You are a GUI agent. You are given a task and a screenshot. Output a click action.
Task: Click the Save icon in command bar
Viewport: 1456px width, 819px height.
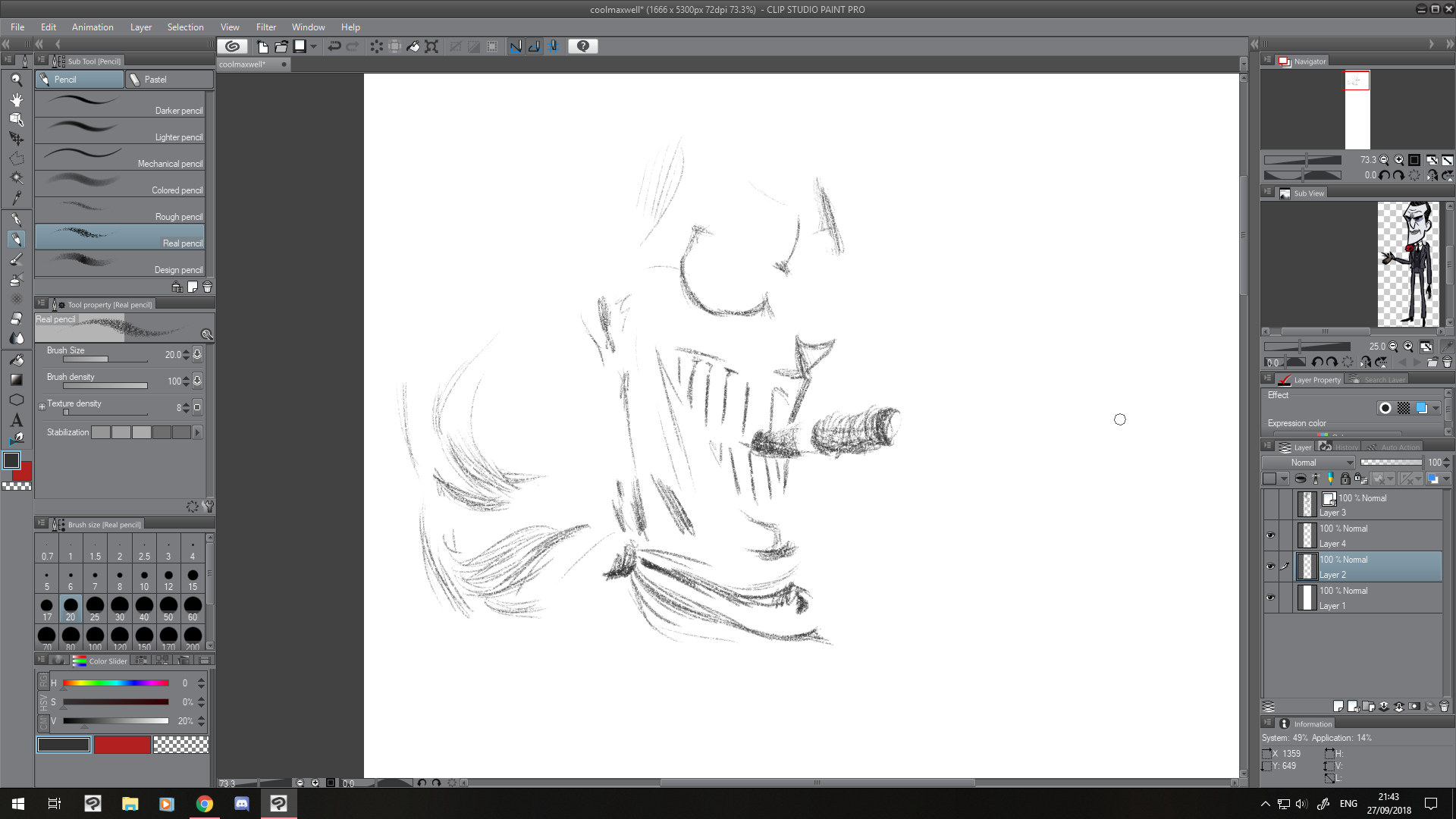tap(300, 46)
